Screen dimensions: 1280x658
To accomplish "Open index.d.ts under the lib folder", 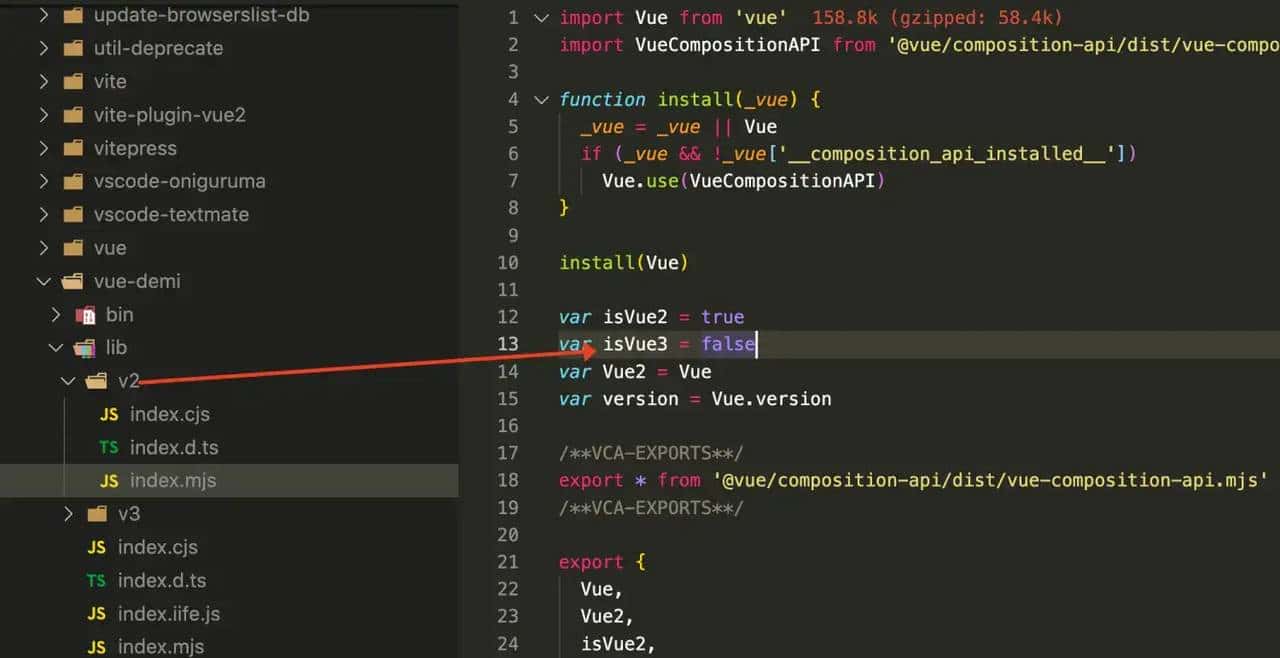I will pyautogui.click(x=161, y=581).
